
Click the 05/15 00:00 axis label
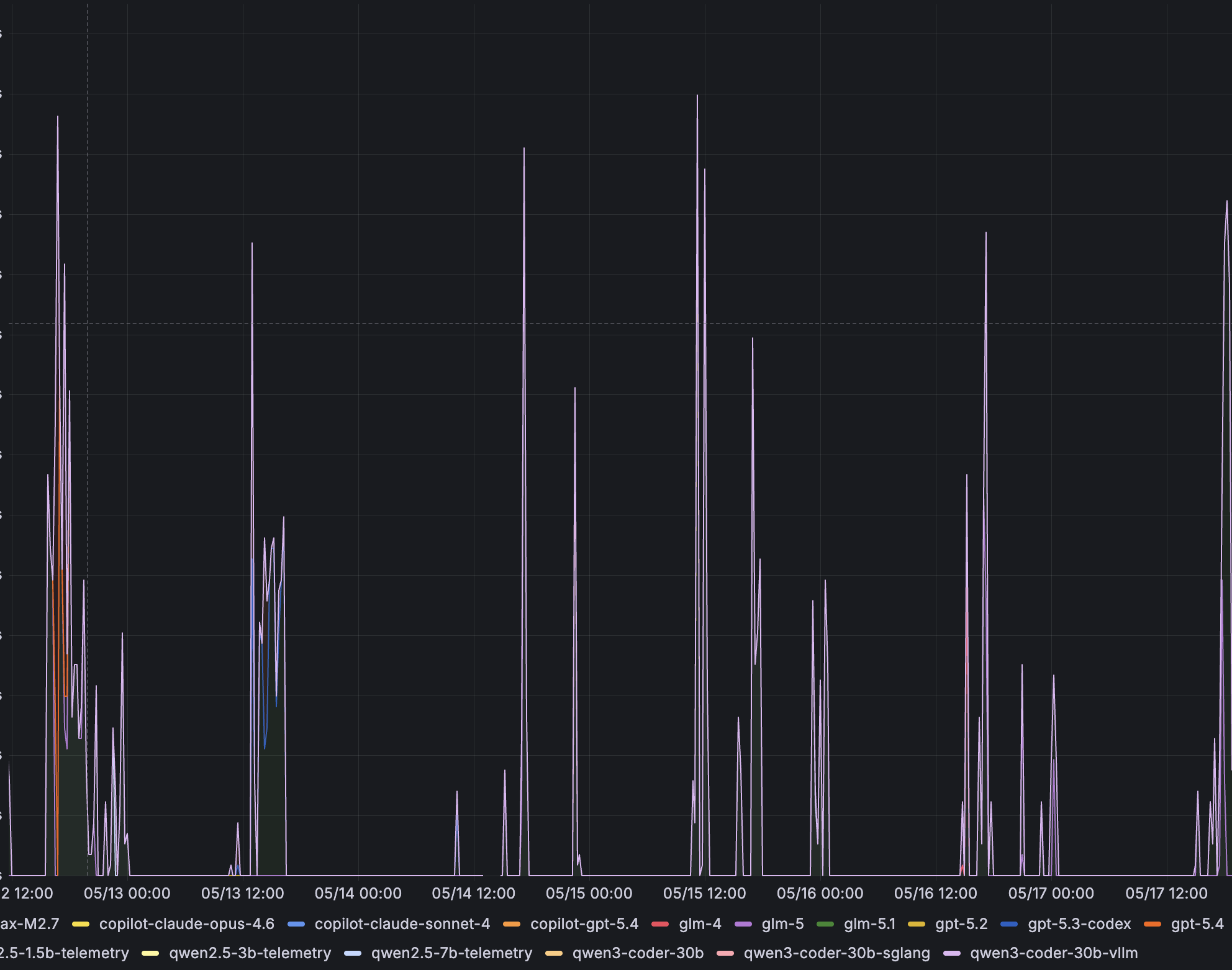589,894
